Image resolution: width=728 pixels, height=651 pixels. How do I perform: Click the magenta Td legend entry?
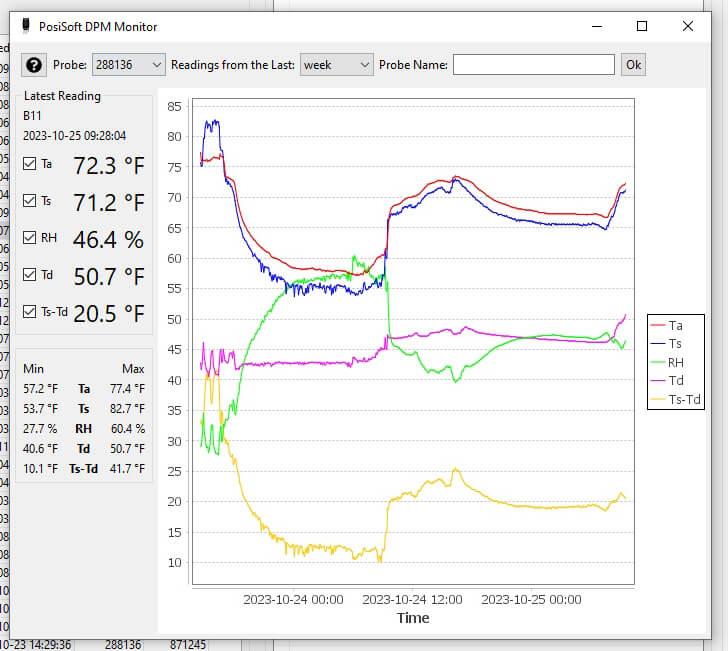675,382
